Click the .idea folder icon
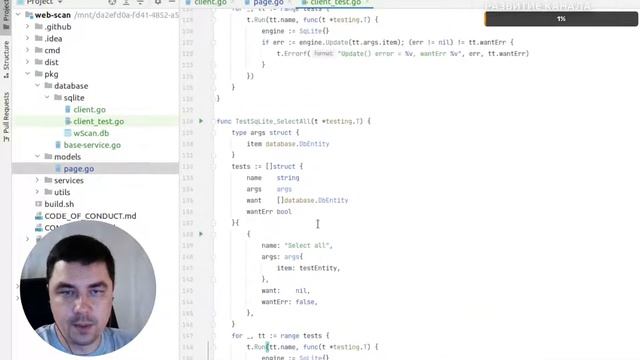 tap(39, 38)
